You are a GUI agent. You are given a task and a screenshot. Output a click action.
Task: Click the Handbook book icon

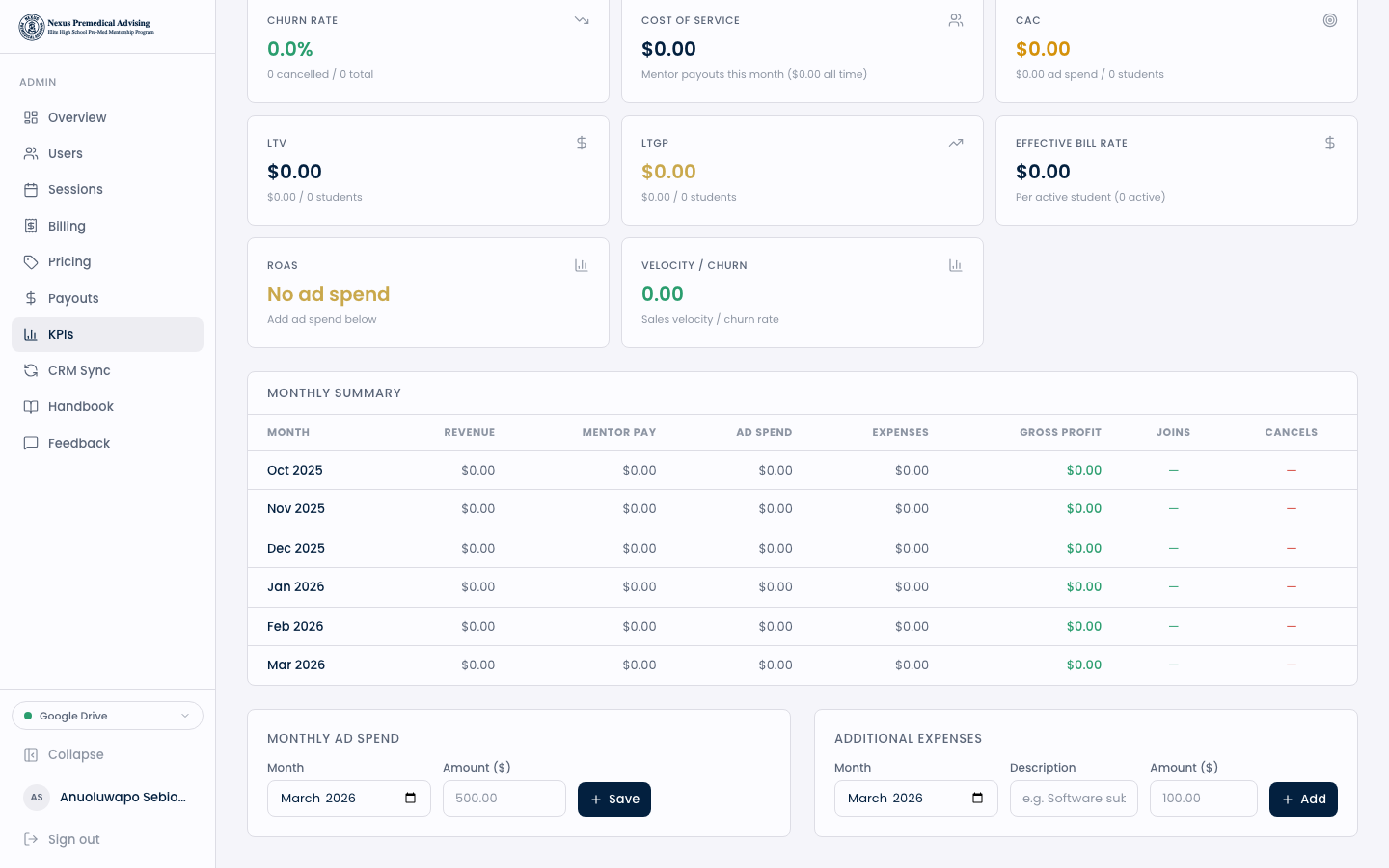(31, 407)
